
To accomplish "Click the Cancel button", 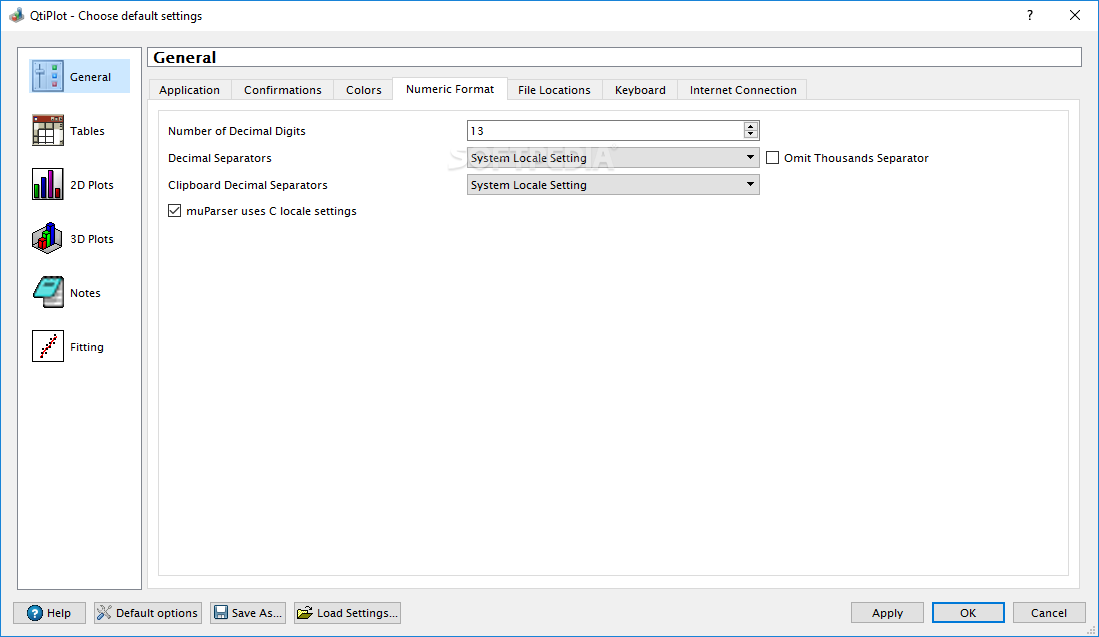I will coord(1049,612).
